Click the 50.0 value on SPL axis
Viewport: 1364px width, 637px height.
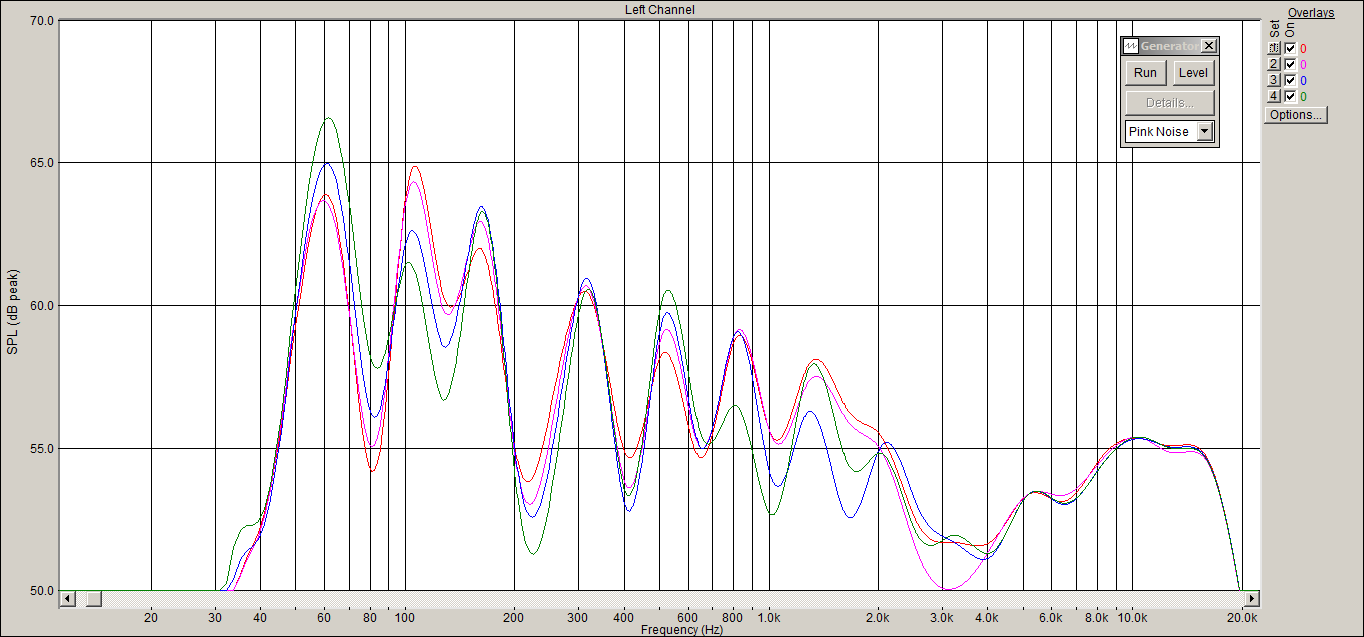coord(42,591)
